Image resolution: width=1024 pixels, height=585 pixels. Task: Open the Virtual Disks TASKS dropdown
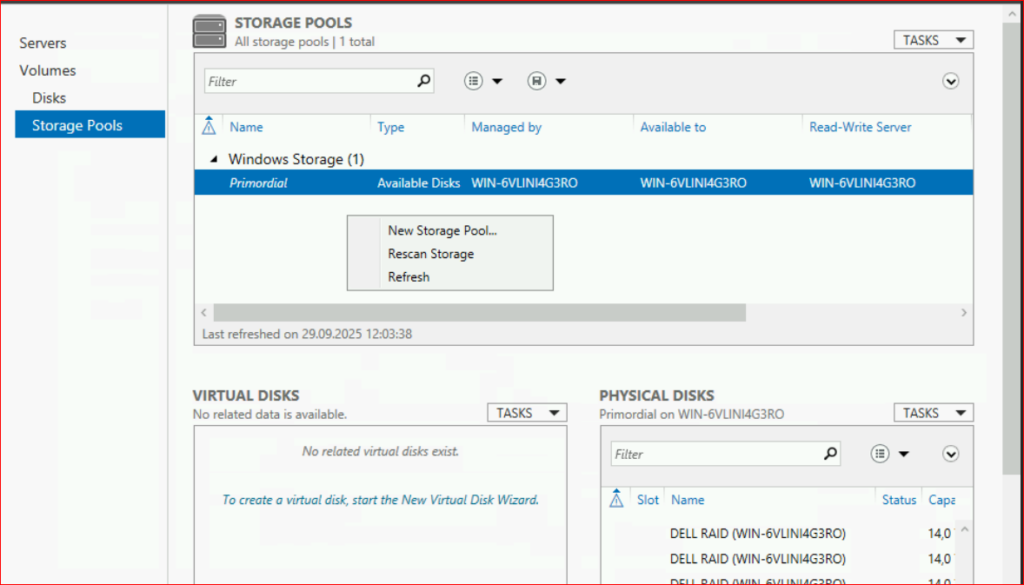click(526, 413)
